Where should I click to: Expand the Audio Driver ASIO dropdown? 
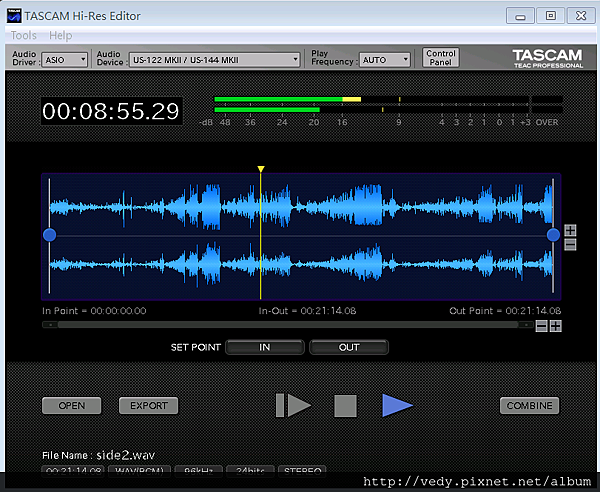tap(64, 60)
